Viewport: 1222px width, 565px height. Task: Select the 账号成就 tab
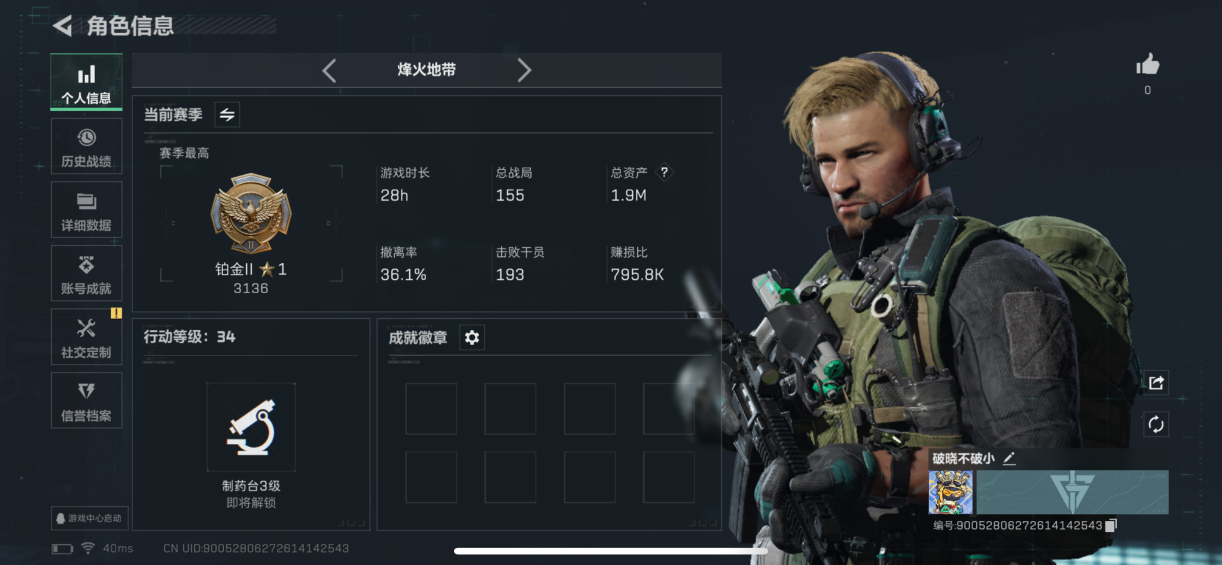pos(86,274)
